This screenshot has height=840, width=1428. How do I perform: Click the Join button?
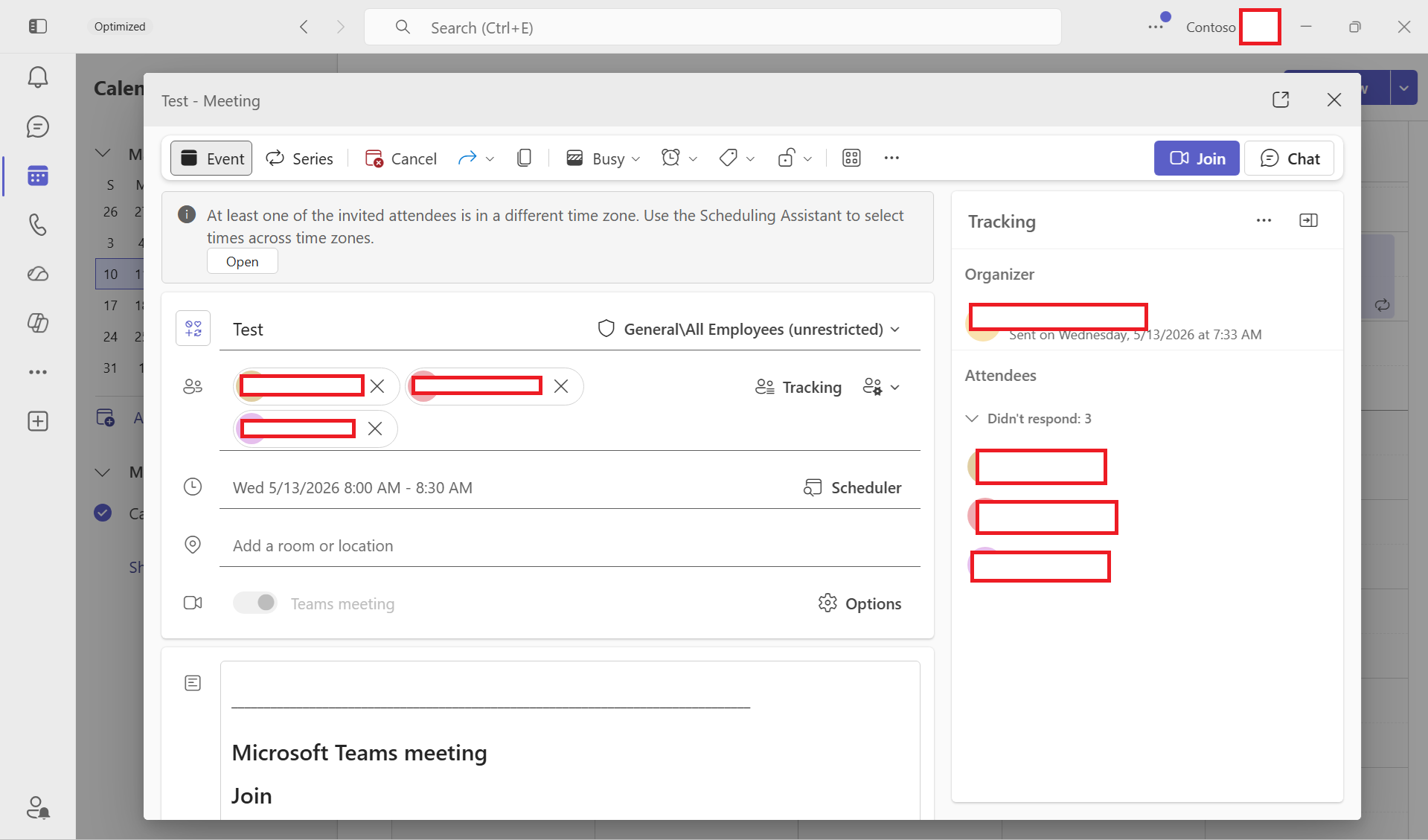[1197, 158]
